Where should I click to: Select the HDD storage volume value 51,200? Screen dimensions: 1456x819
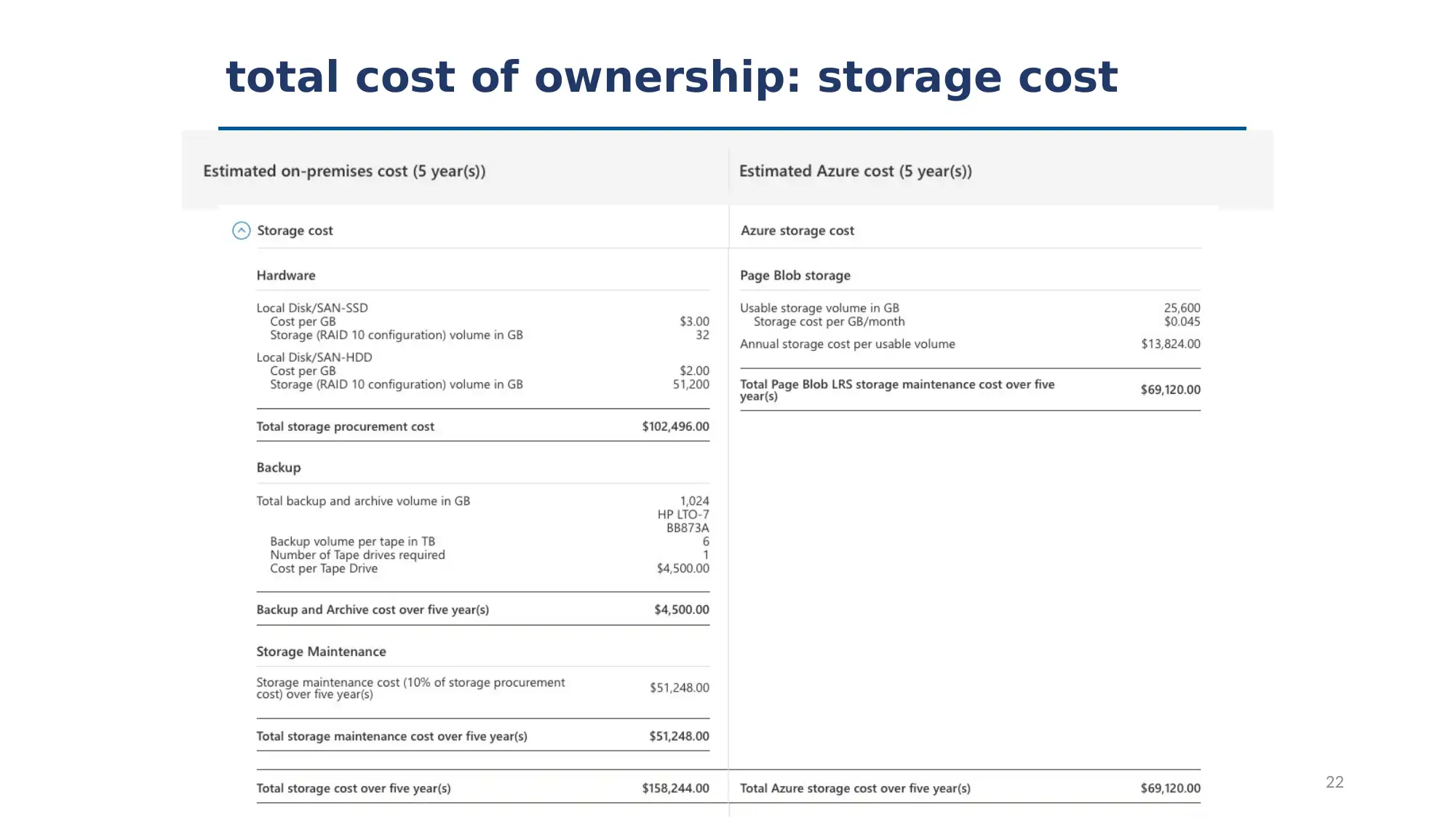click(x=691, y=384)
